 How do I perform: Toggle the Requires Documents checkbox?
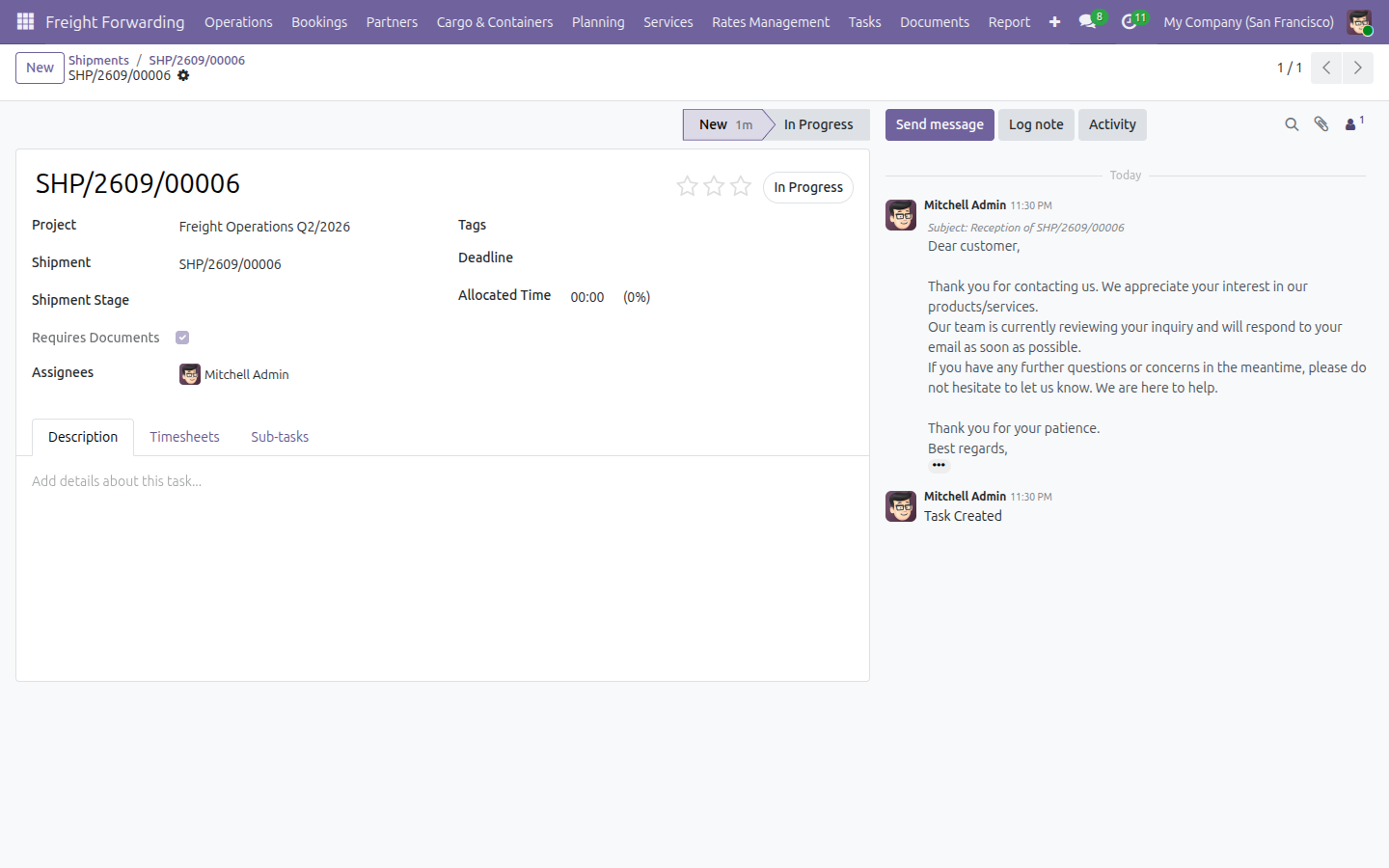182,338
